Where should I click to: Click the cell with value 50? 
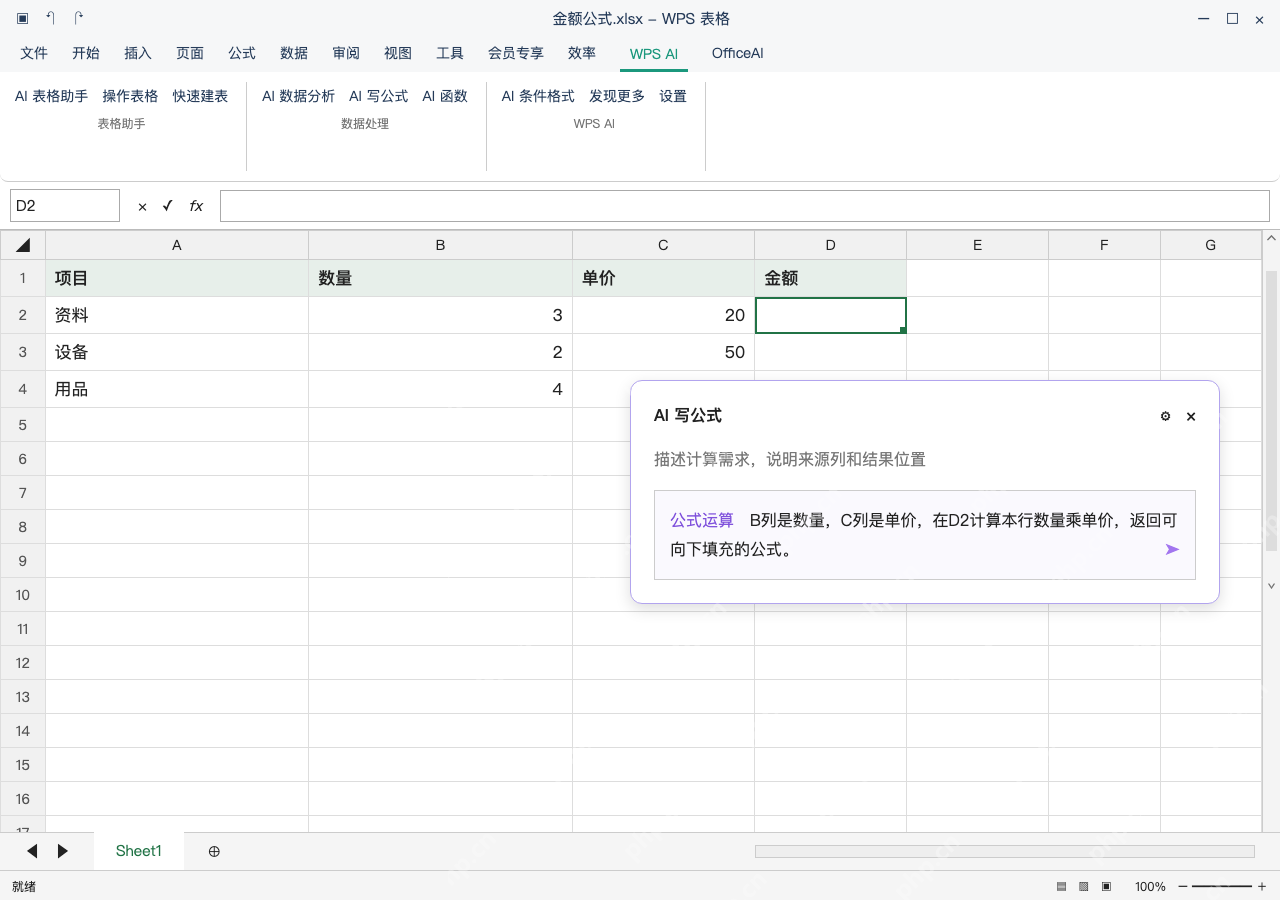coord(664,352)
